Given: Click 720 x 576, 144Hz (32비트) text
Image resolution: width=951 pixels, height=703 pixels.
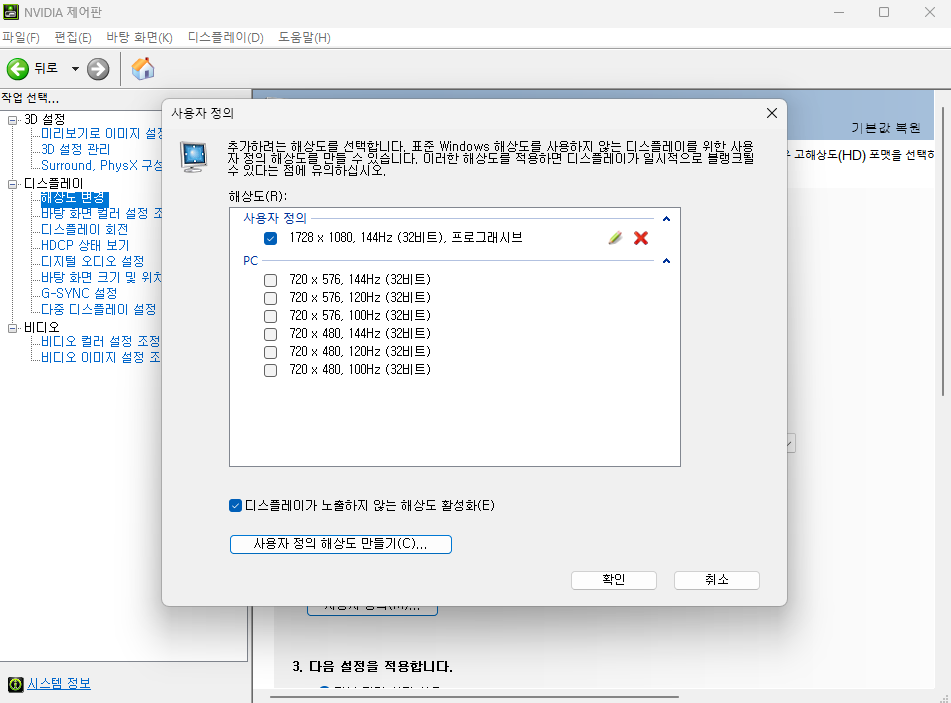Looking at the screenshot, I should pos(360,280).
